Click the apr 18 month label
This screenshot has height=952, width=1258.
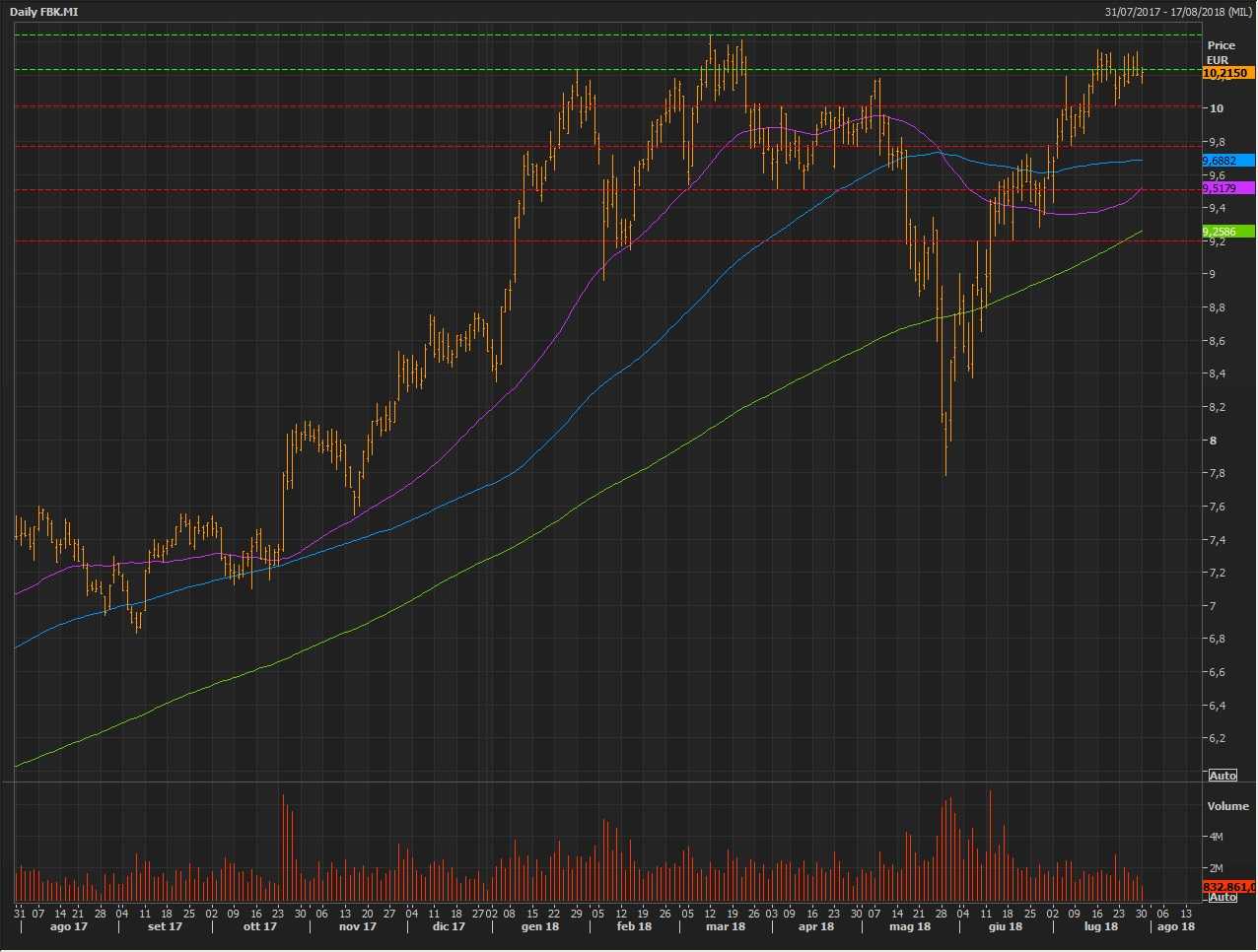coord(815,926)
